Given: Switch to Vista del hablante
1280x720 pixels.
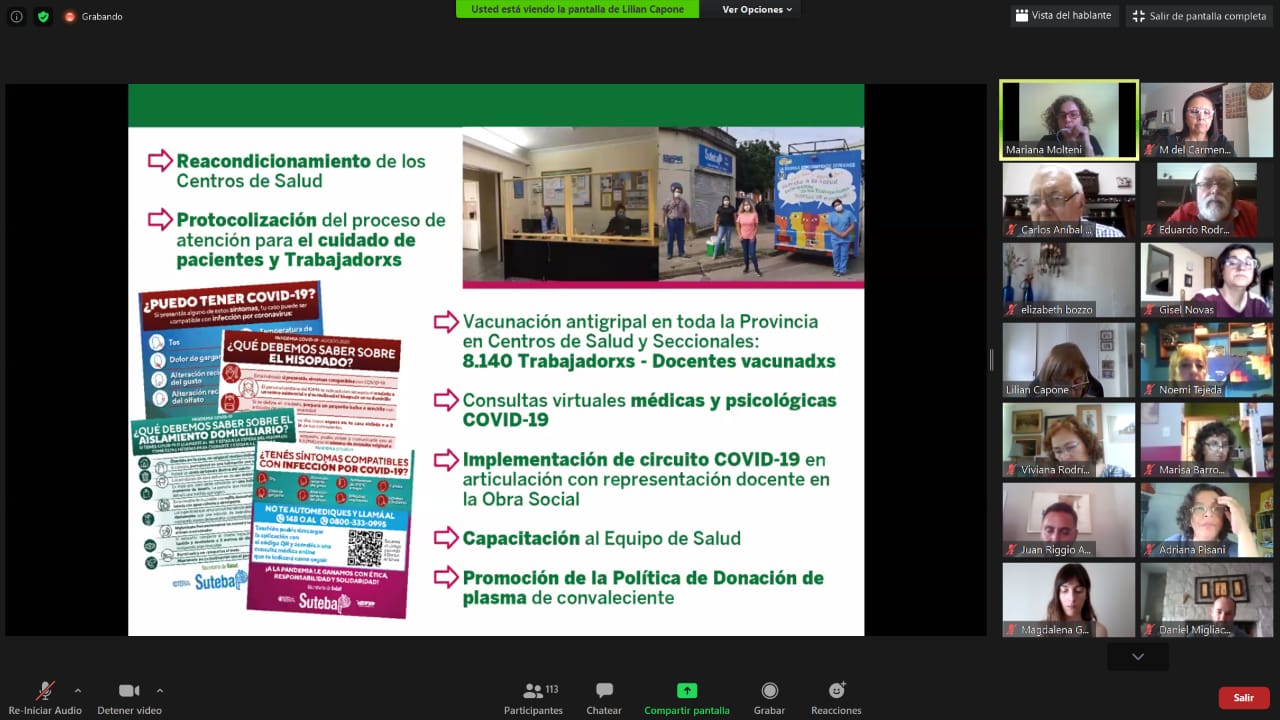Looking at the screenshot, I should pyautogui.click(x=1062, y=16).
